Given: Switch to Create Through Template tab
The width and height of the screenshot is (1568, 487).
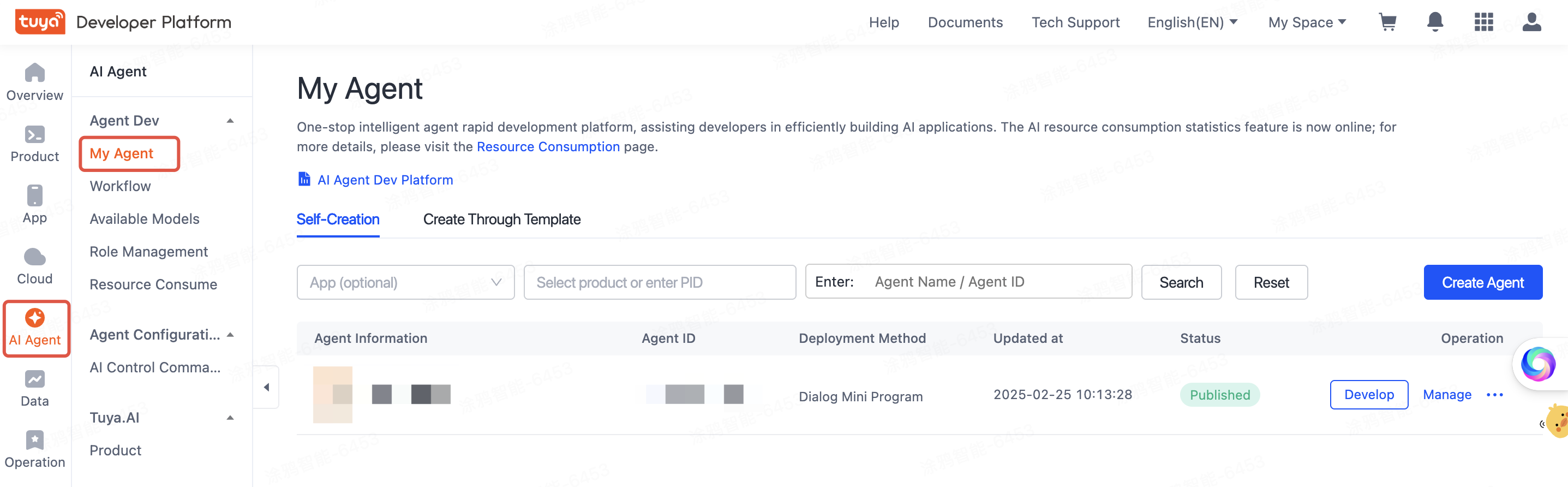Looking at the screenshot, I should point(501,219).
